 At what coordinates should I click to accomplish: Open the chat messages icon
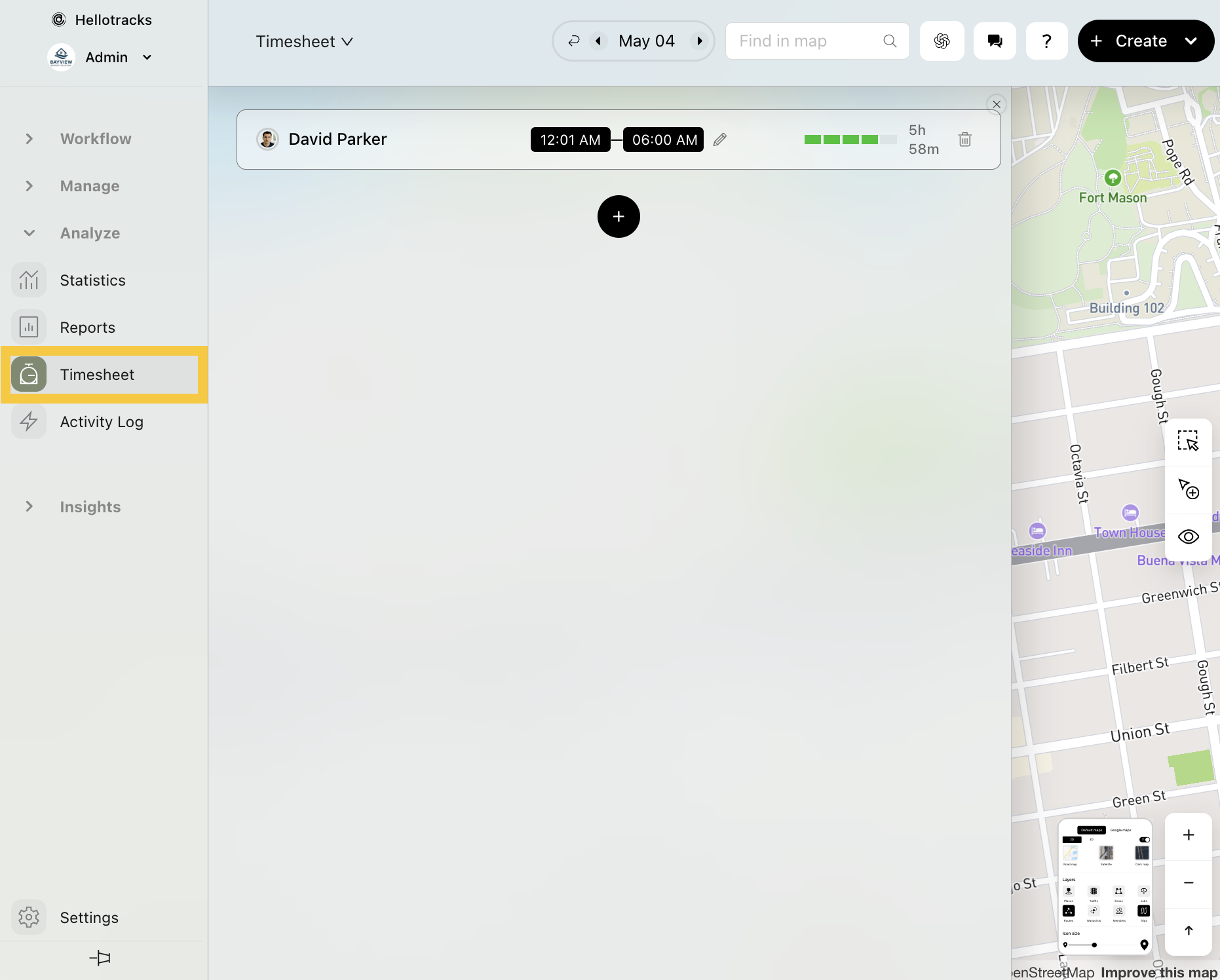point(995,41)
